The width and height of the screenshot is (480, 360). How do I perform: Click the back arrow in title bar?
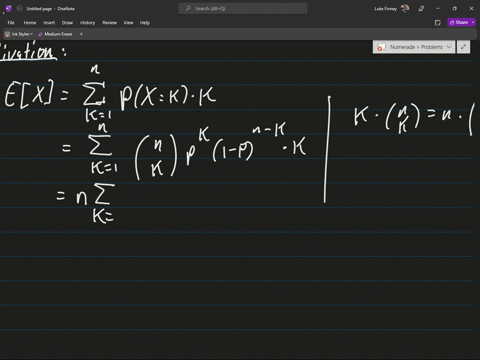click(x=19, y=9)
